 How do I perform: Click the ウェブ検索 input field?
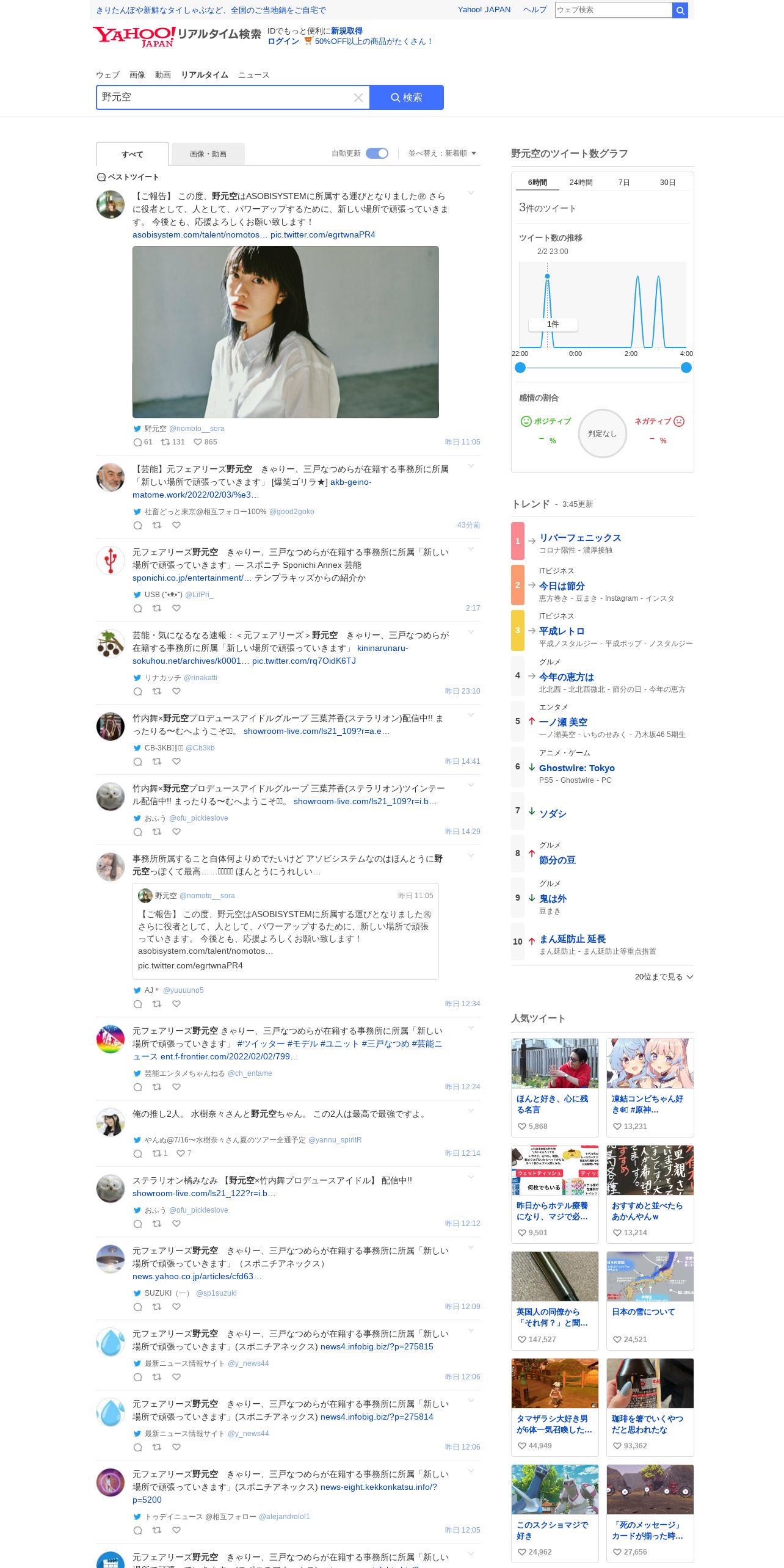tap(613, 10)
